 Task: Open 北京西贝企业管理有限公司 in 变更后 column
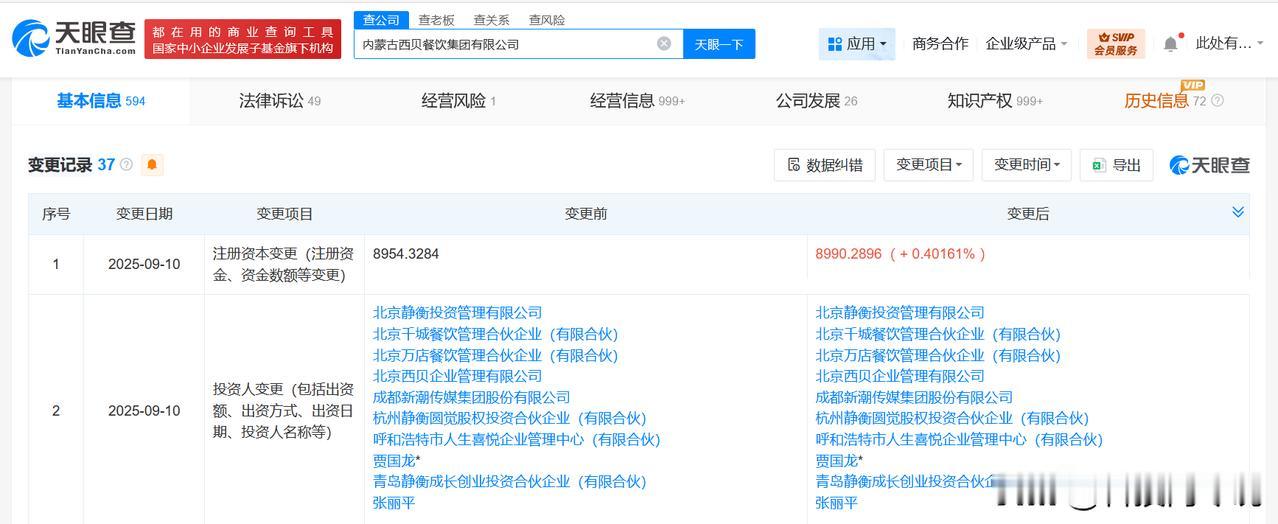[900, 376]
